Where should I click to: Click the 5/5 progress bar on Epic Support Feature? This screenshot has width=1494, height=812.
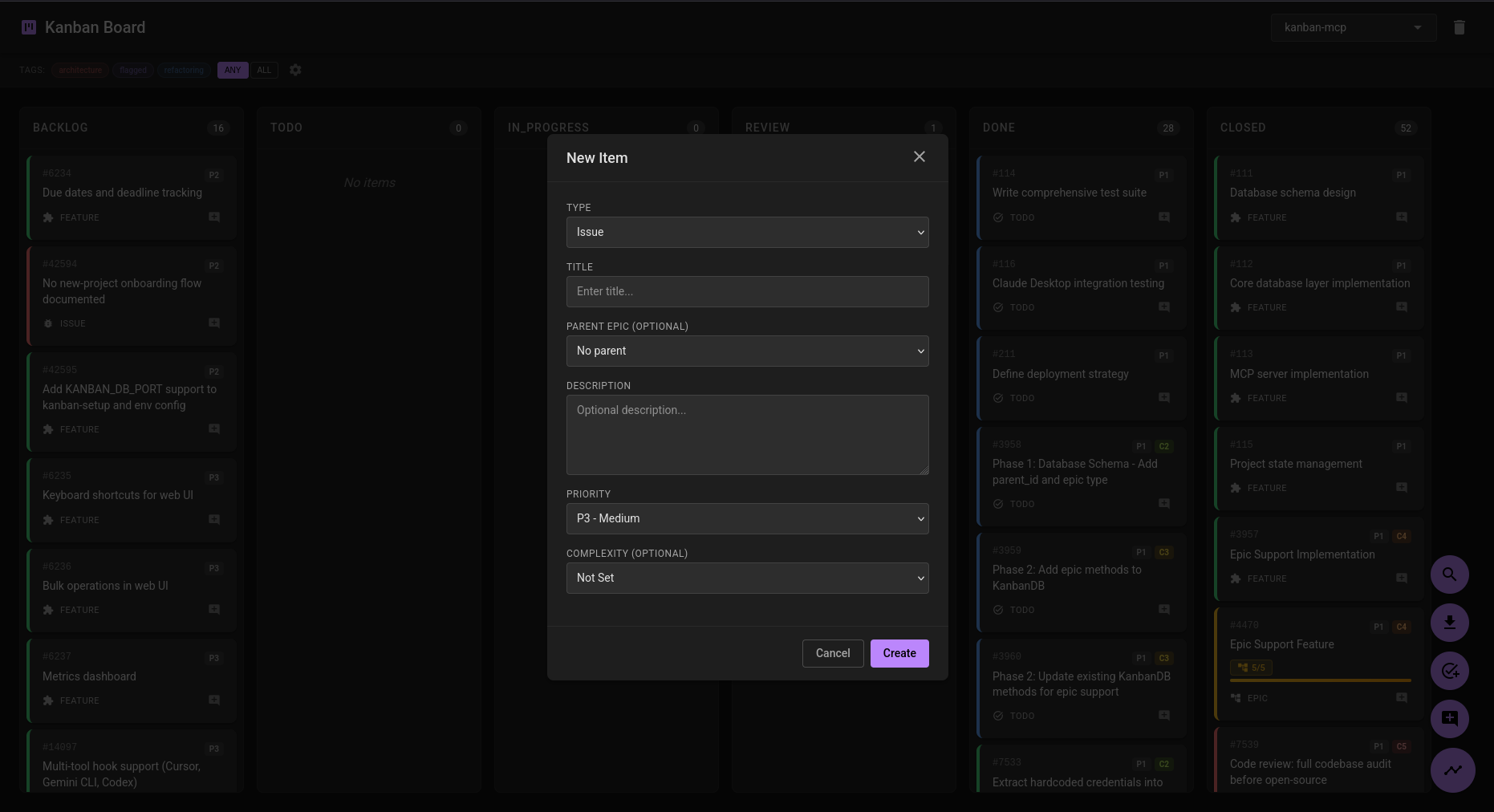point(1251,667)
